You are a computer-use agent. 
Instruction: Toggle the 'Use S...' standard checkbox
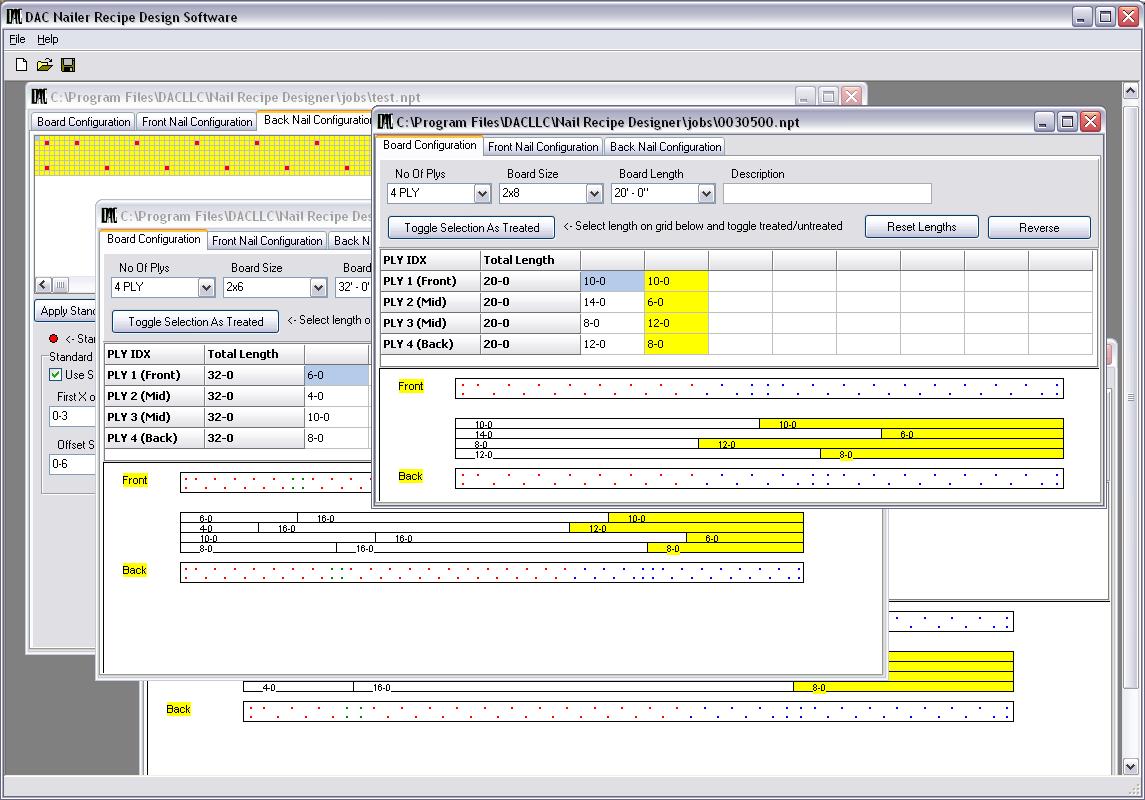(x=56, y=375)
